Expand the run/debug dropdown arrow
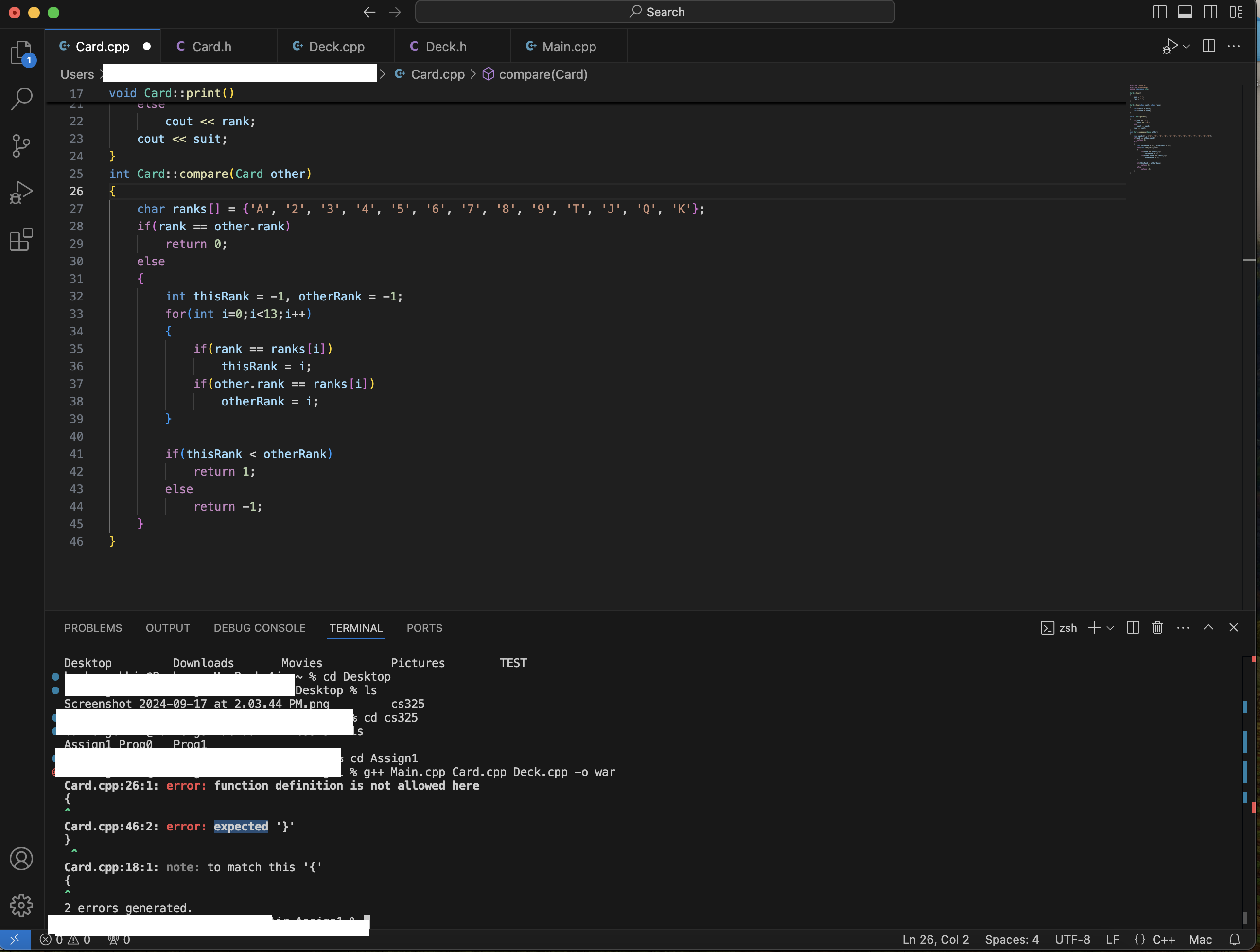Viewport: 1260px width, 952px height. tap(1186, 47)
